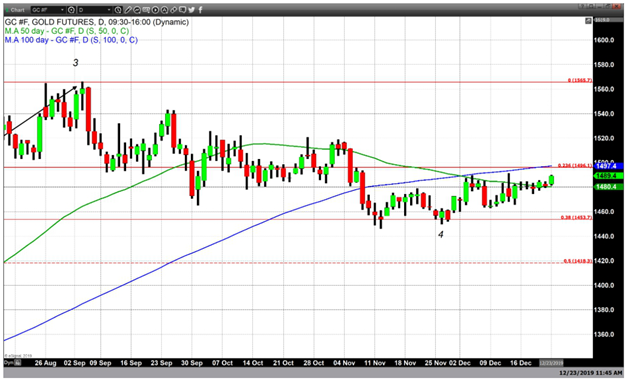The height and width of the screenshot is (382, 628).
Task: Click the Twitter share icon
Action: [x=191, y=10]
